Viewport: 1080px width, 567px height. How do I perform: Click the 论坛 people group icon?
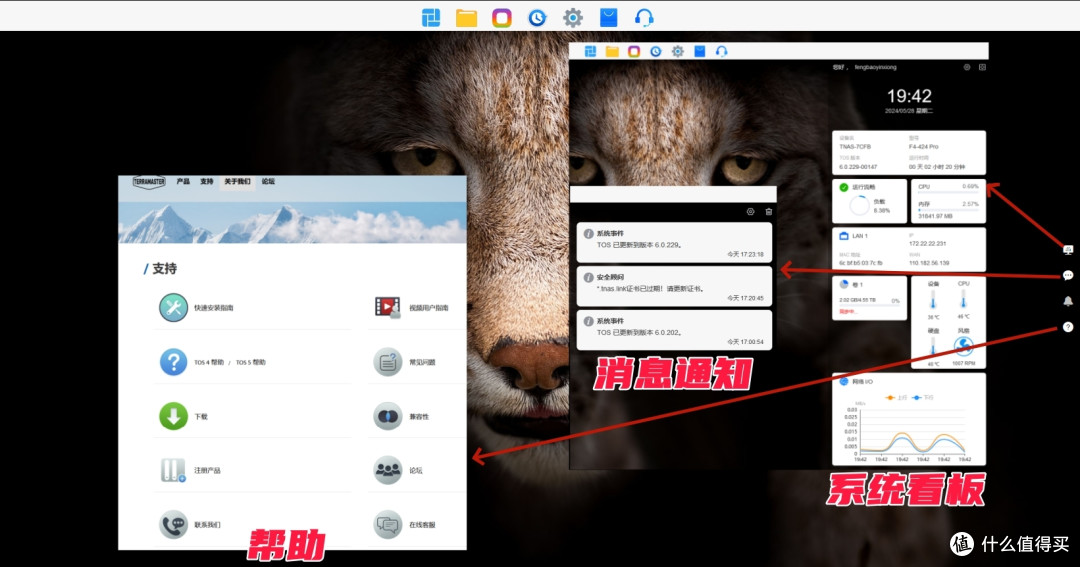388,470
